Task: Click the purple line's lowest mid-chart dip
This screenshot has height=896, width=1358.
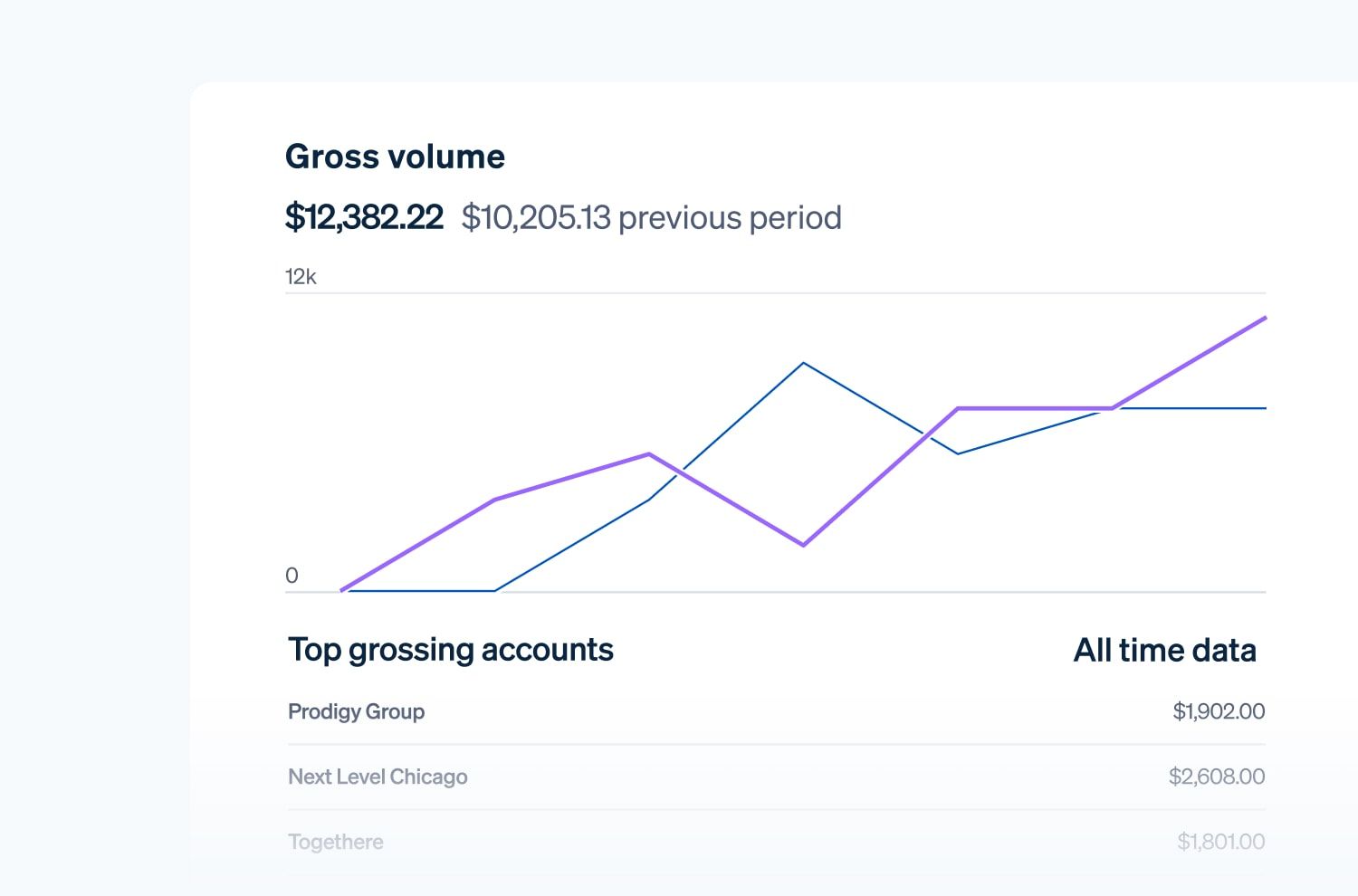Action: pyautogui.click(x=803, y=545)
